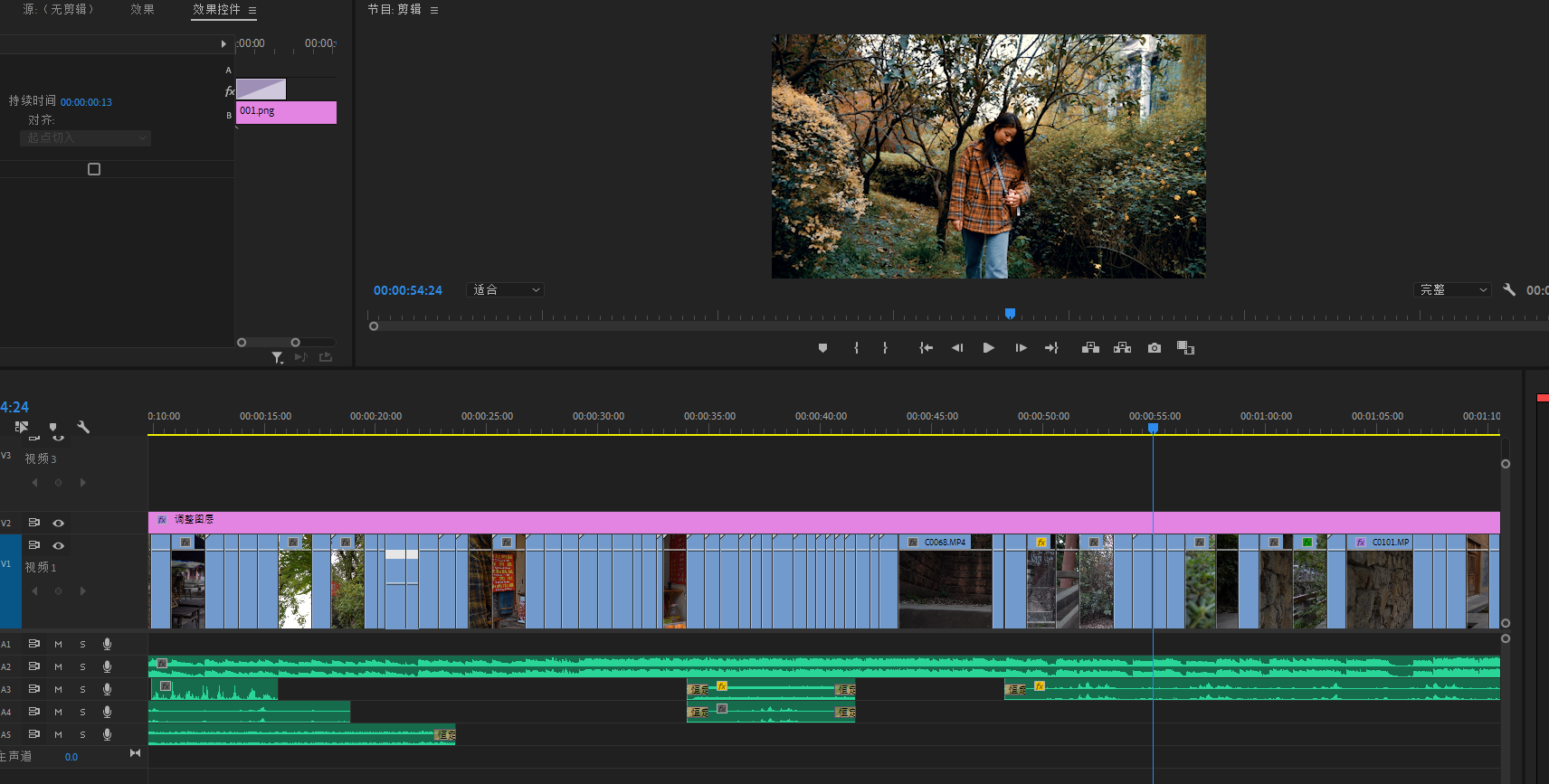
Task: Hide the V2 track with its eye icon
Action: (59, 523)
